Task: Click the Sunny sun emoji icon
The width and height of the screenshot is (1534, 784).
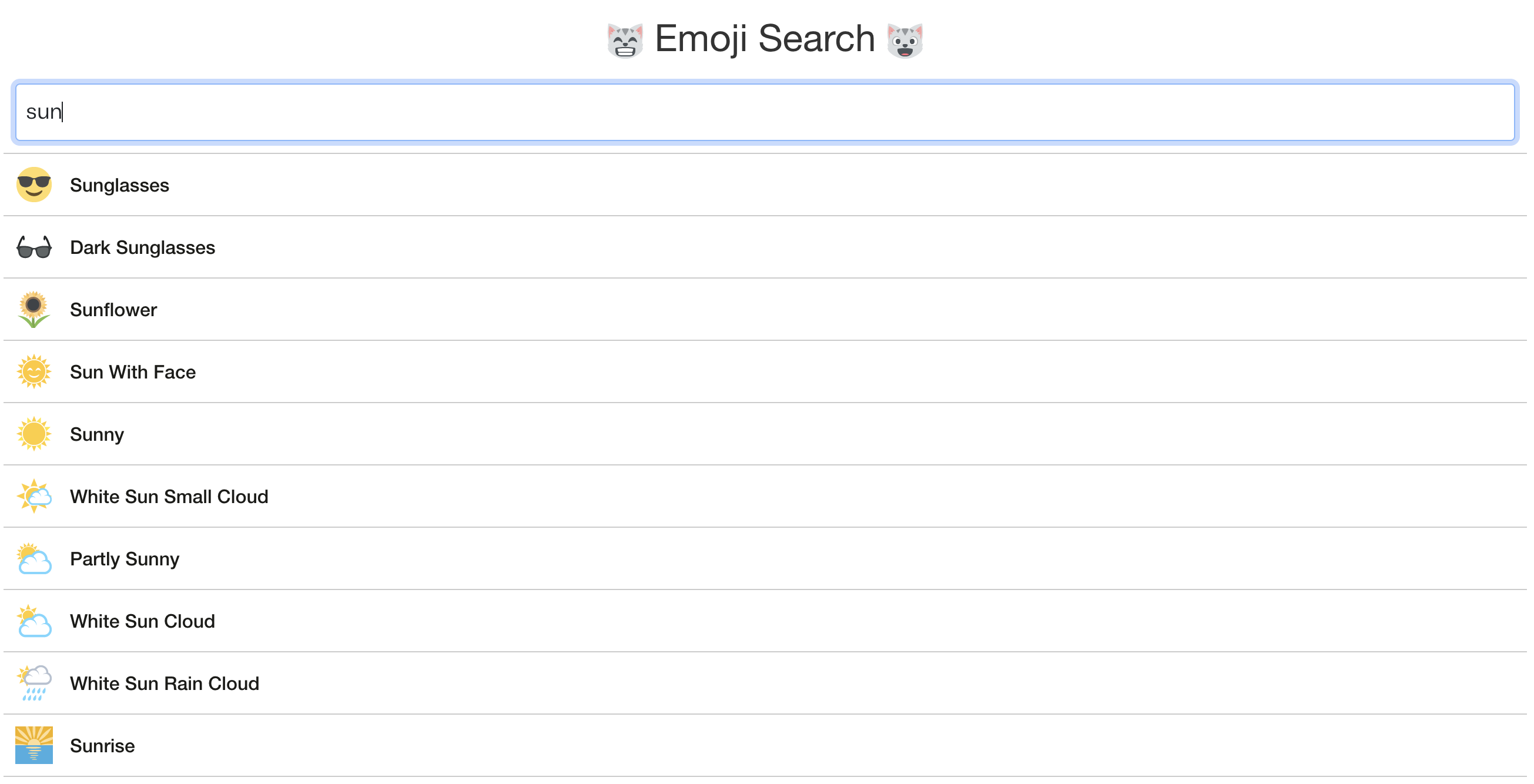Action: [34, 434]
